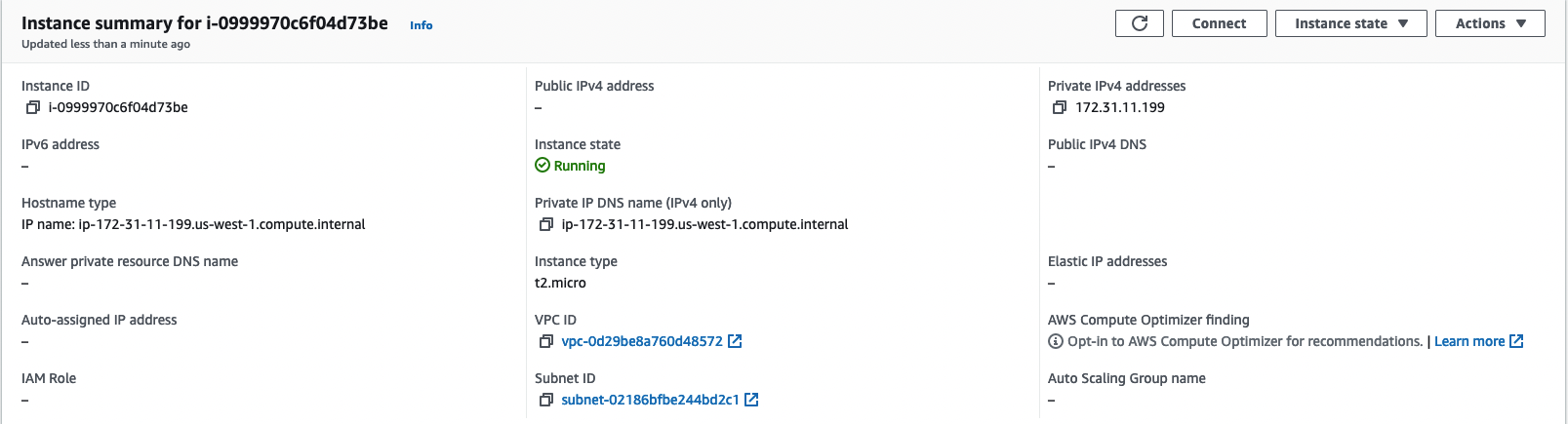Screen dimensions: 1568x424
Task: Open VPC external link icon
Action: (736, 341)
